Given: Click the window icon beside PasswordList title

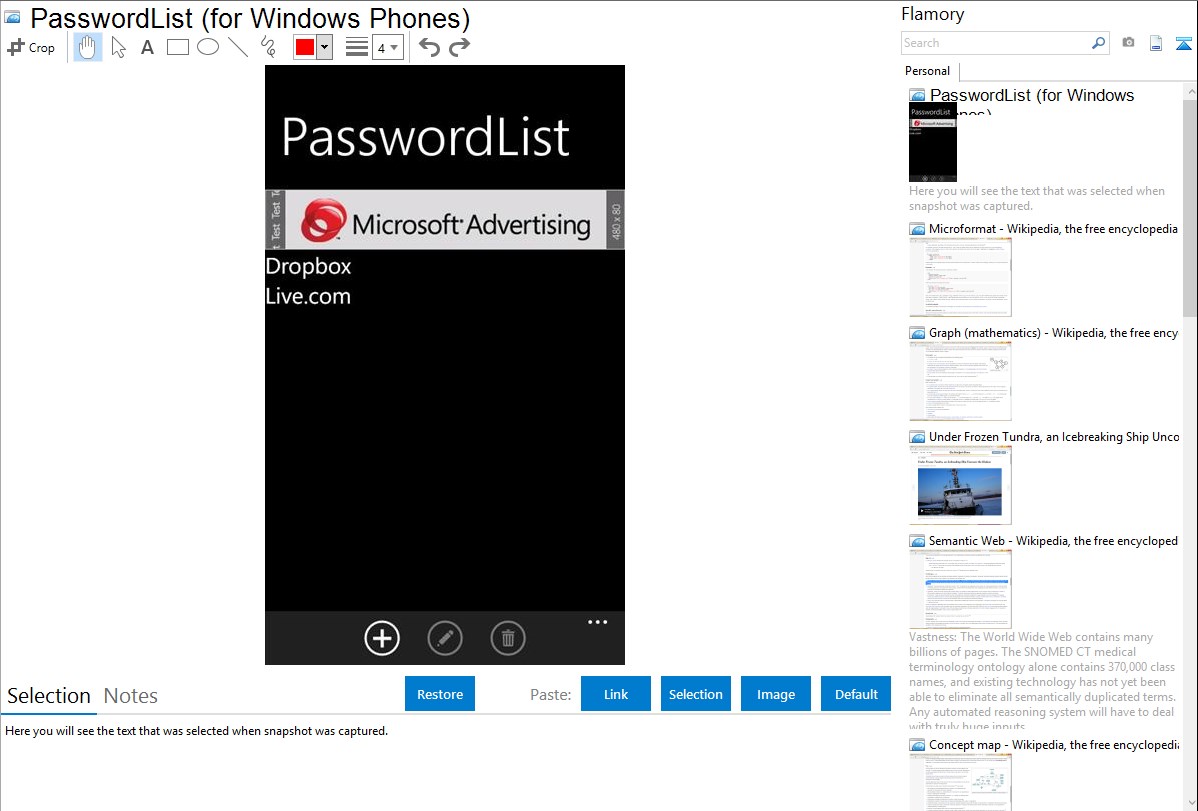Looking at the screenshot, I should (x=13, y=18).
